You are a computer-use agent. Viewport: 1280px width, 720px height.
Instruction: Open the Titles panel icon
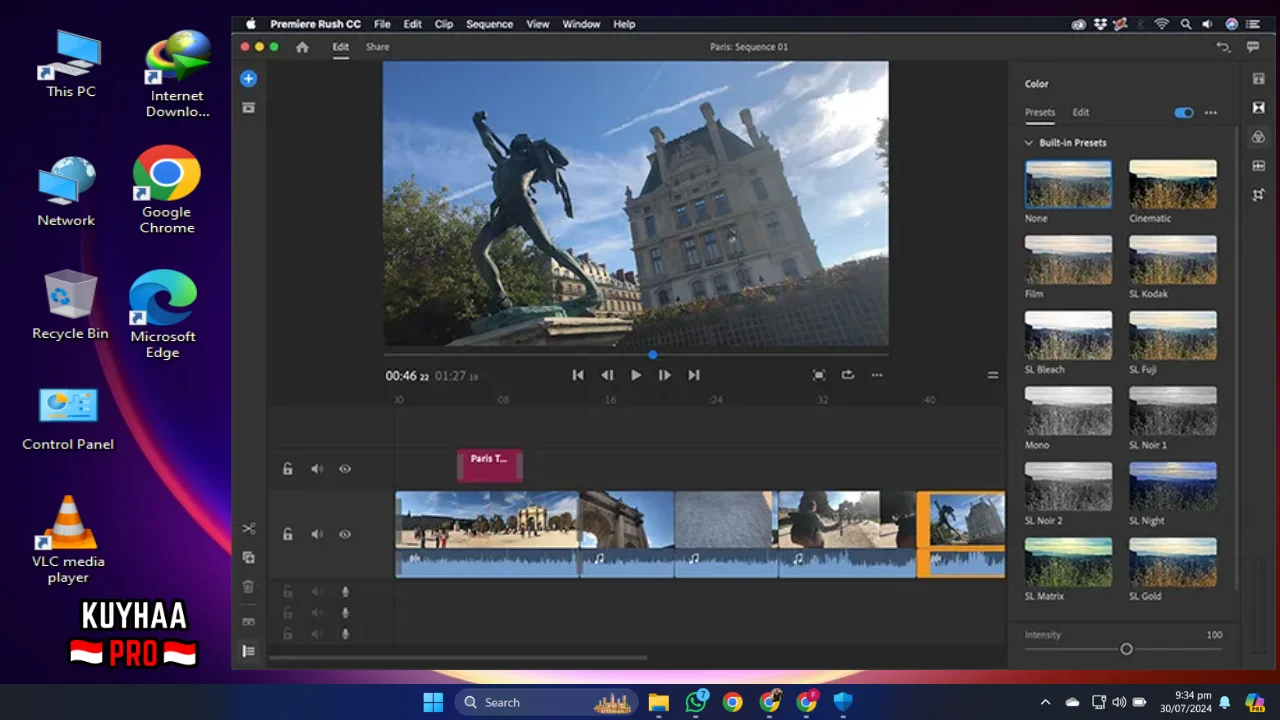pos(1259,79)
